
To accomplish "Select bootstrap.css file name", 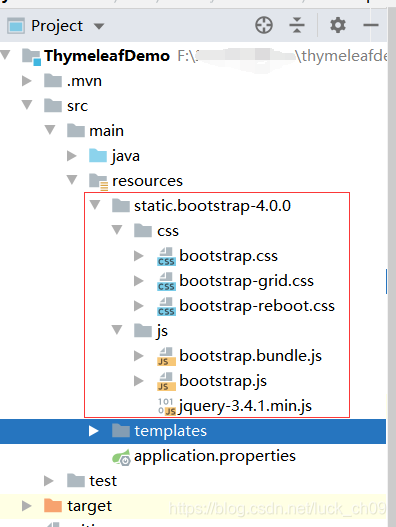I will click(229, 256).
